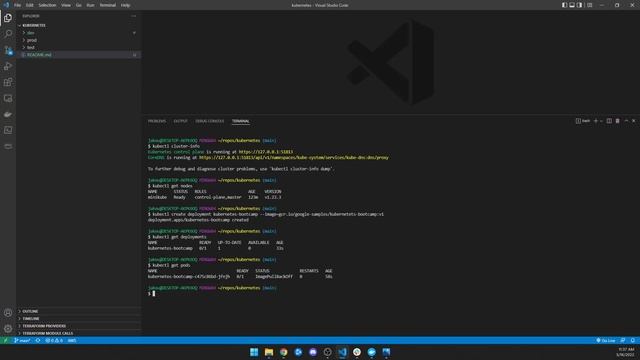Toggle the primary side bar layout icon
This screenshot has height=360, width=640.
(x=564, y=5)
